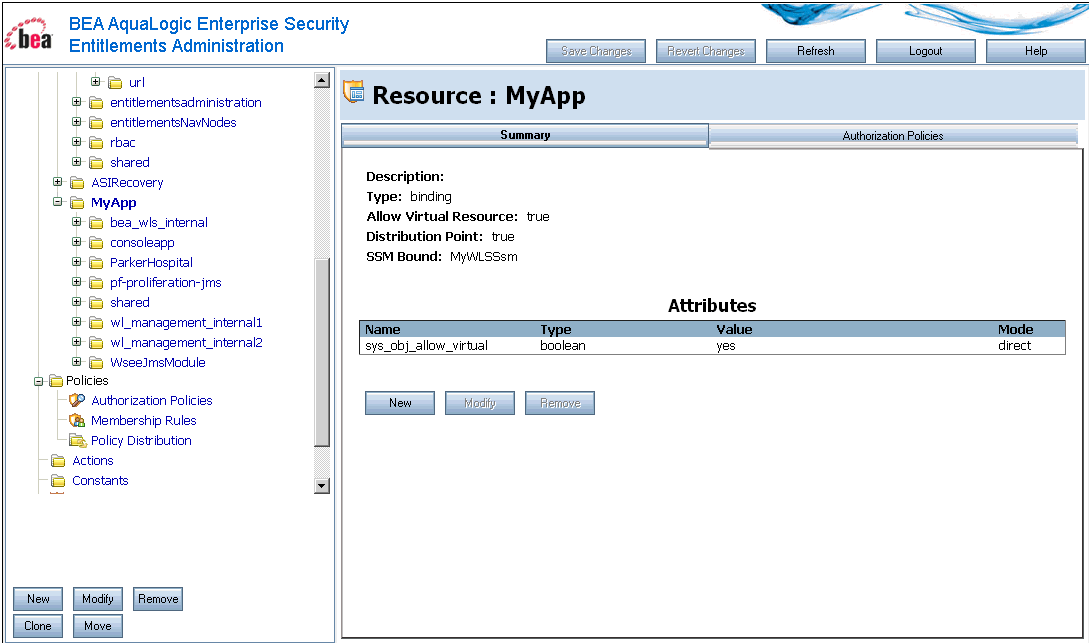Click the Save Changes button
This screenshot has height=644, width=1092.
pos(596,51)
